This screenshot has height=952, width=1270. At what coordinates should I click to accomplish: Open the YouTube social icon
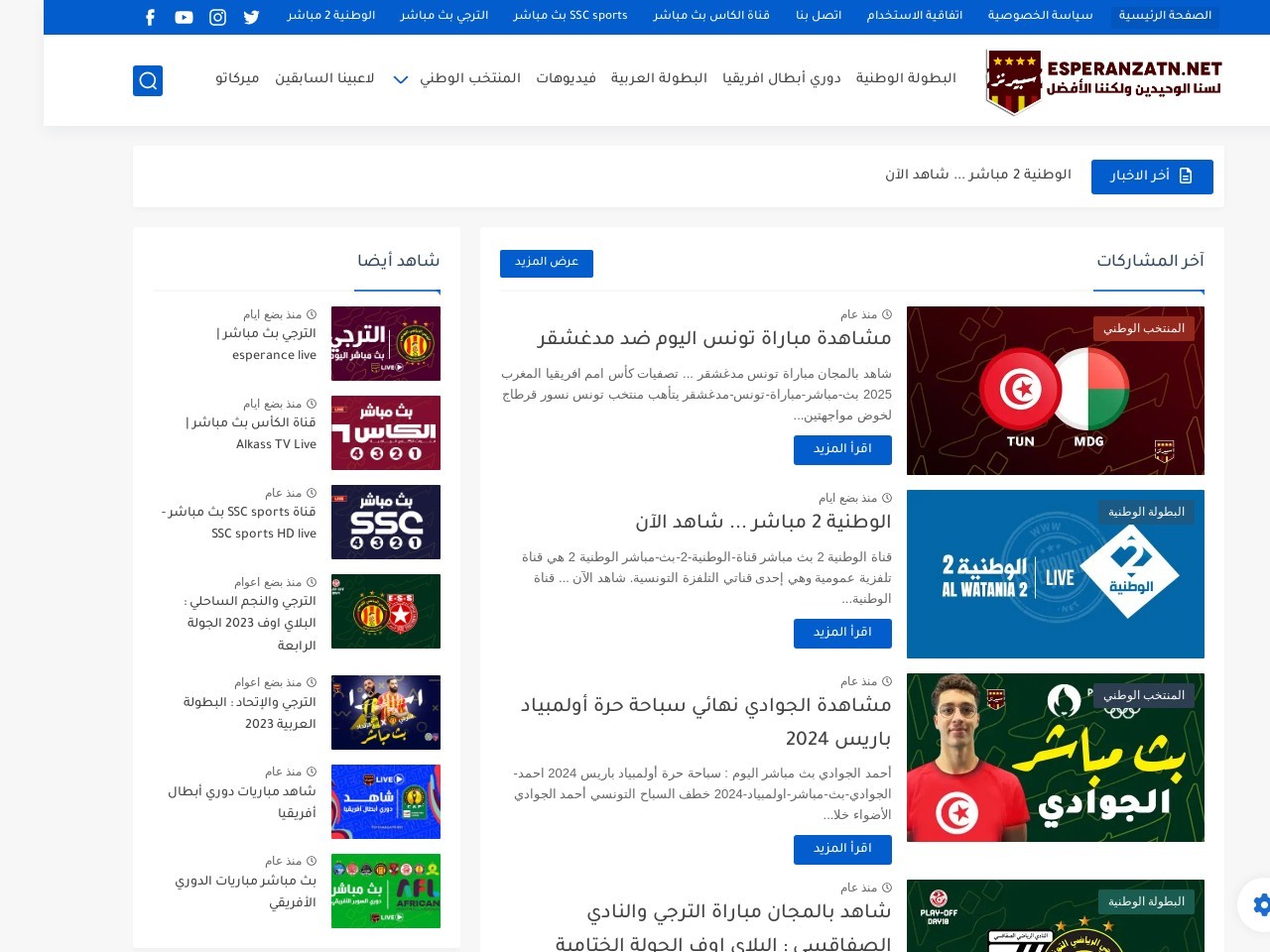pyautogui.click(x=185, y=17)
